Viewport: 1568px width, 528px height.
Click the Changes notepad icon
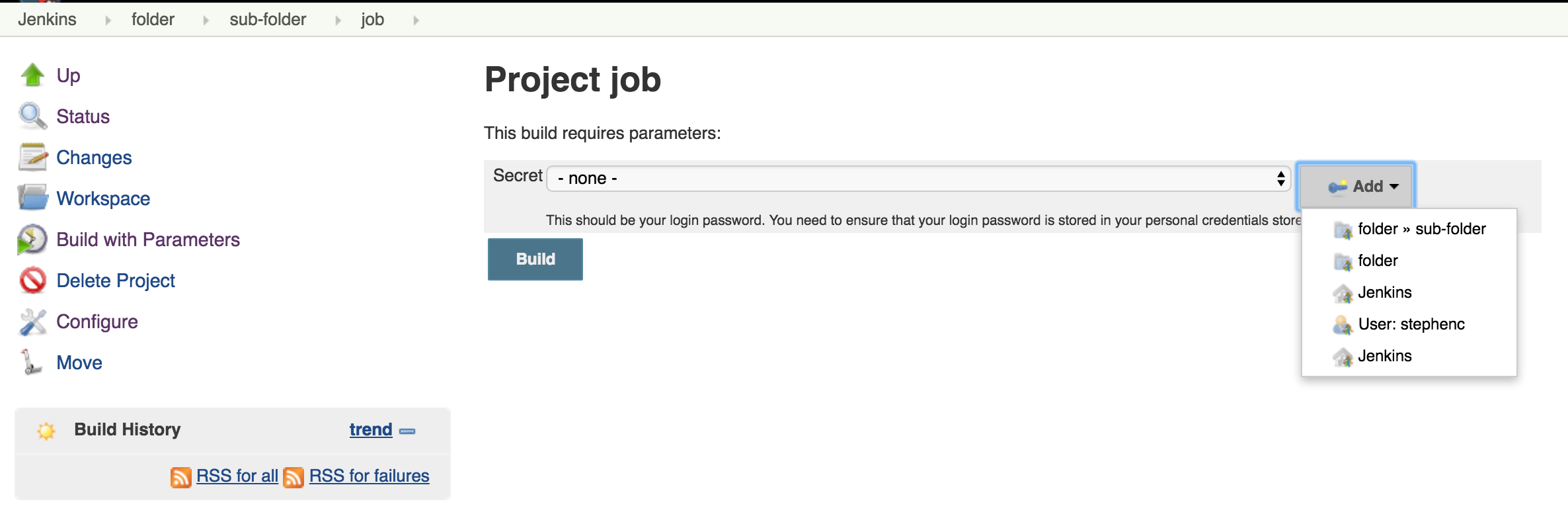(x=32, y=157)
